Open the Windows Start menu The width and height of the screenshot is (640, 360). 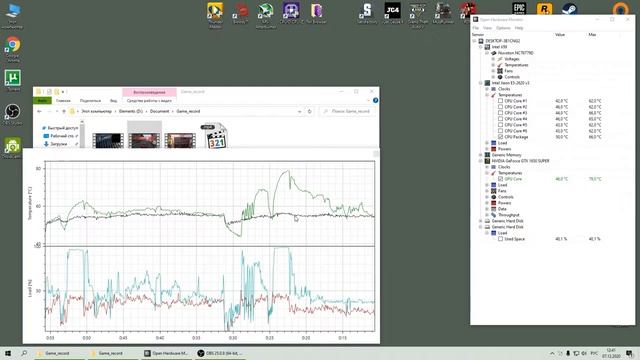[x=8, y=353]
